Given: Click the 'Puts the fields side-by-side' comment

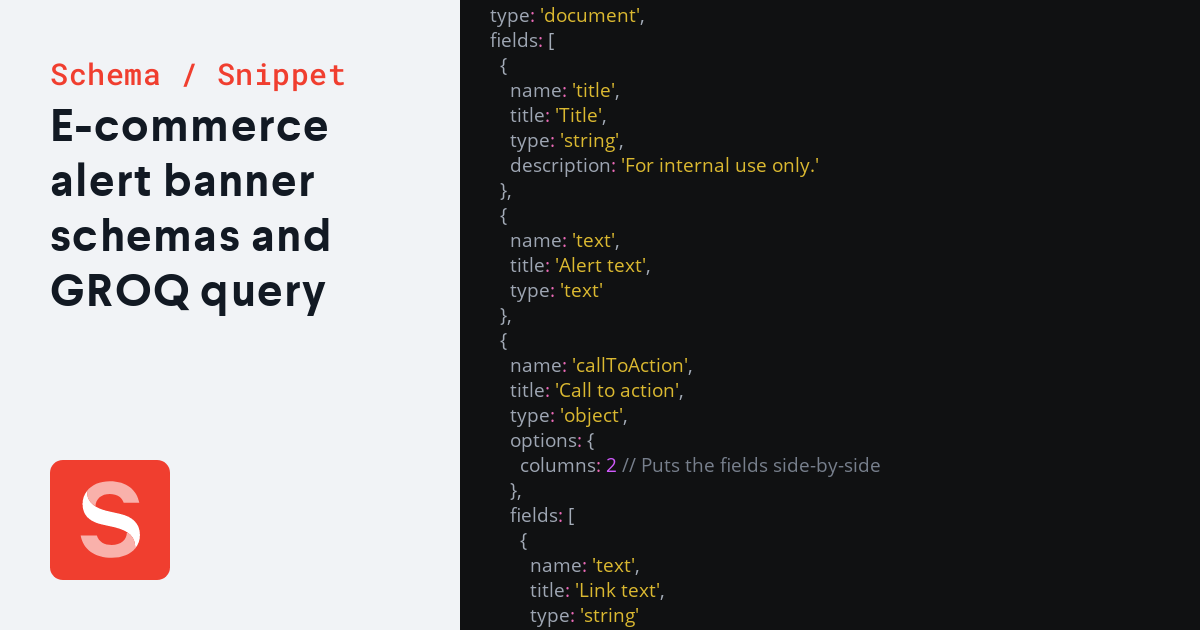Looking at the screenshot, I should [751, 465].
